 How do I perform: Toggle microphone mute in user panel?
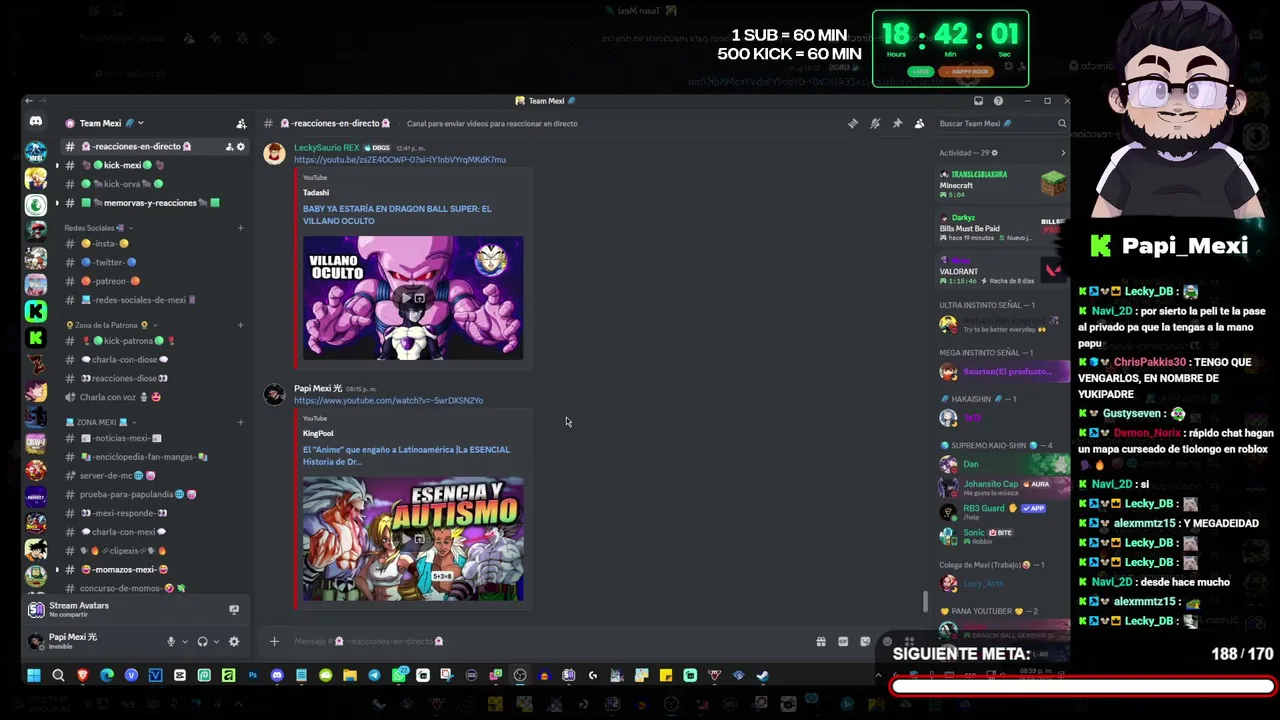pos(171,641)
